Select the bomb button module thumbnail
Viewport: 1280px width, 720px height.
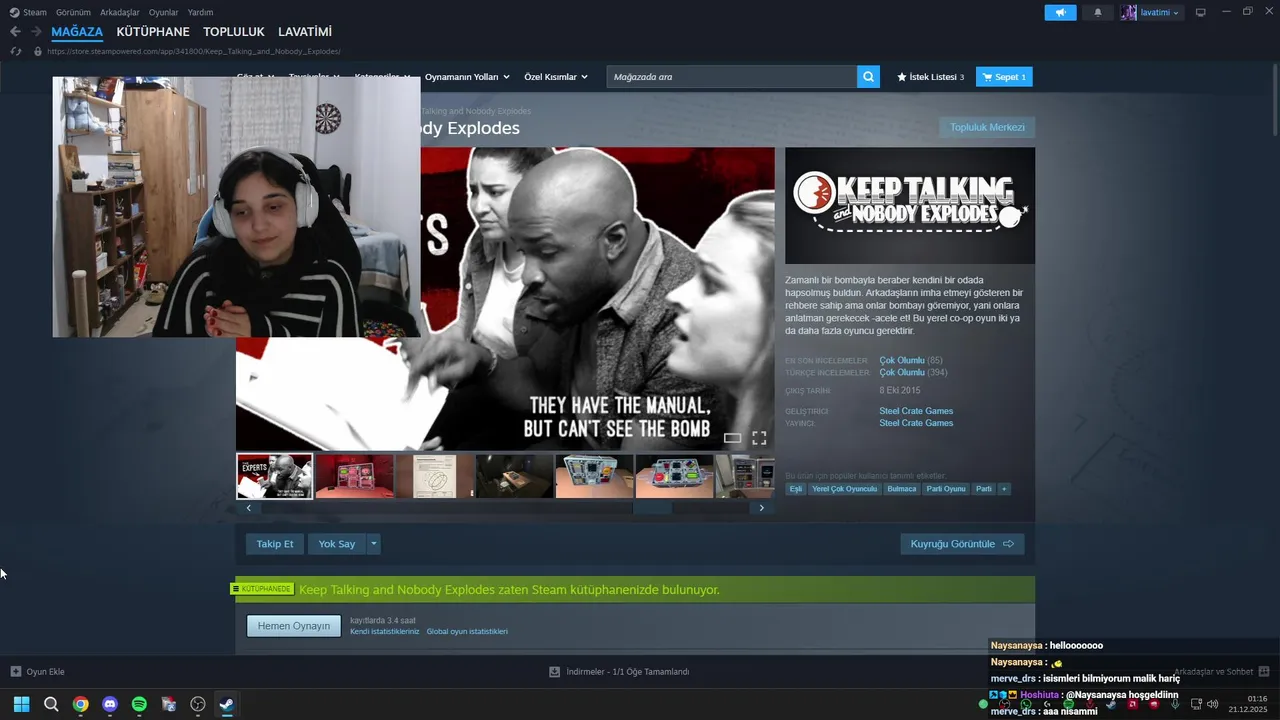[x=674, y=476]
